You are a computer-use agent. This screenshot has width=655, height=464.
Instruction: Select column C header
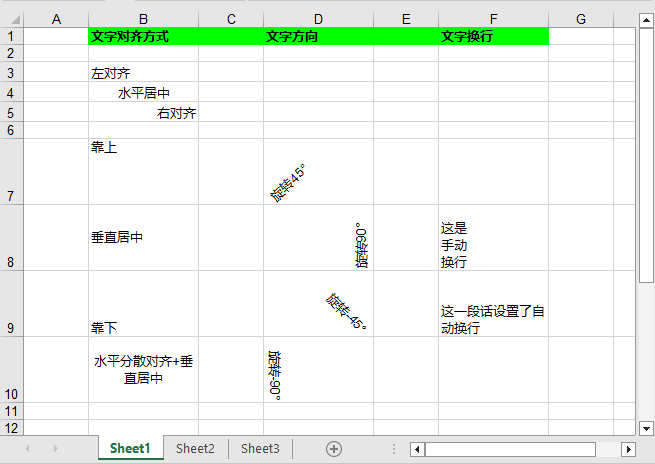[231, 19]
